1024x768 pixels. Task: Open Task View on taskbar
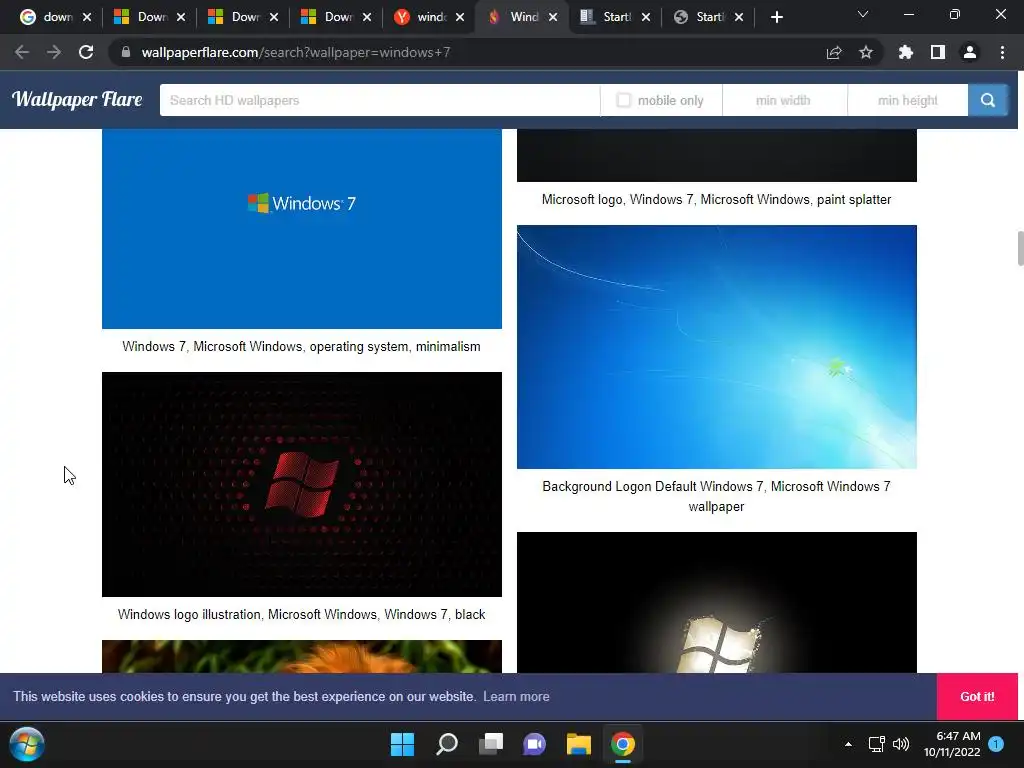point(491,744)
